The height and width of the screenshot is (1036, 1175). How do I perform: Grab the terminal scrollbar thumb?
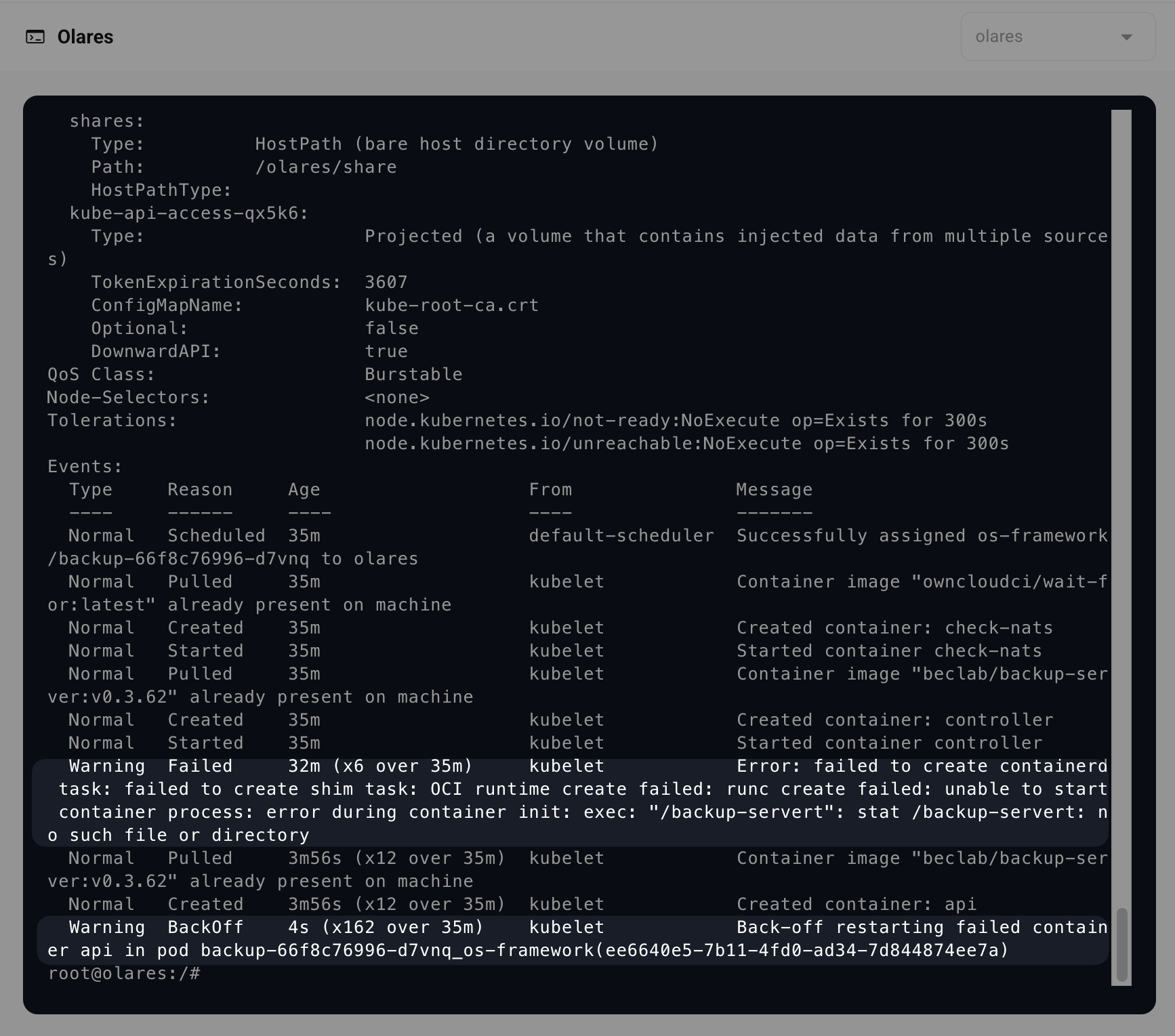click(x=1121, y=945)
